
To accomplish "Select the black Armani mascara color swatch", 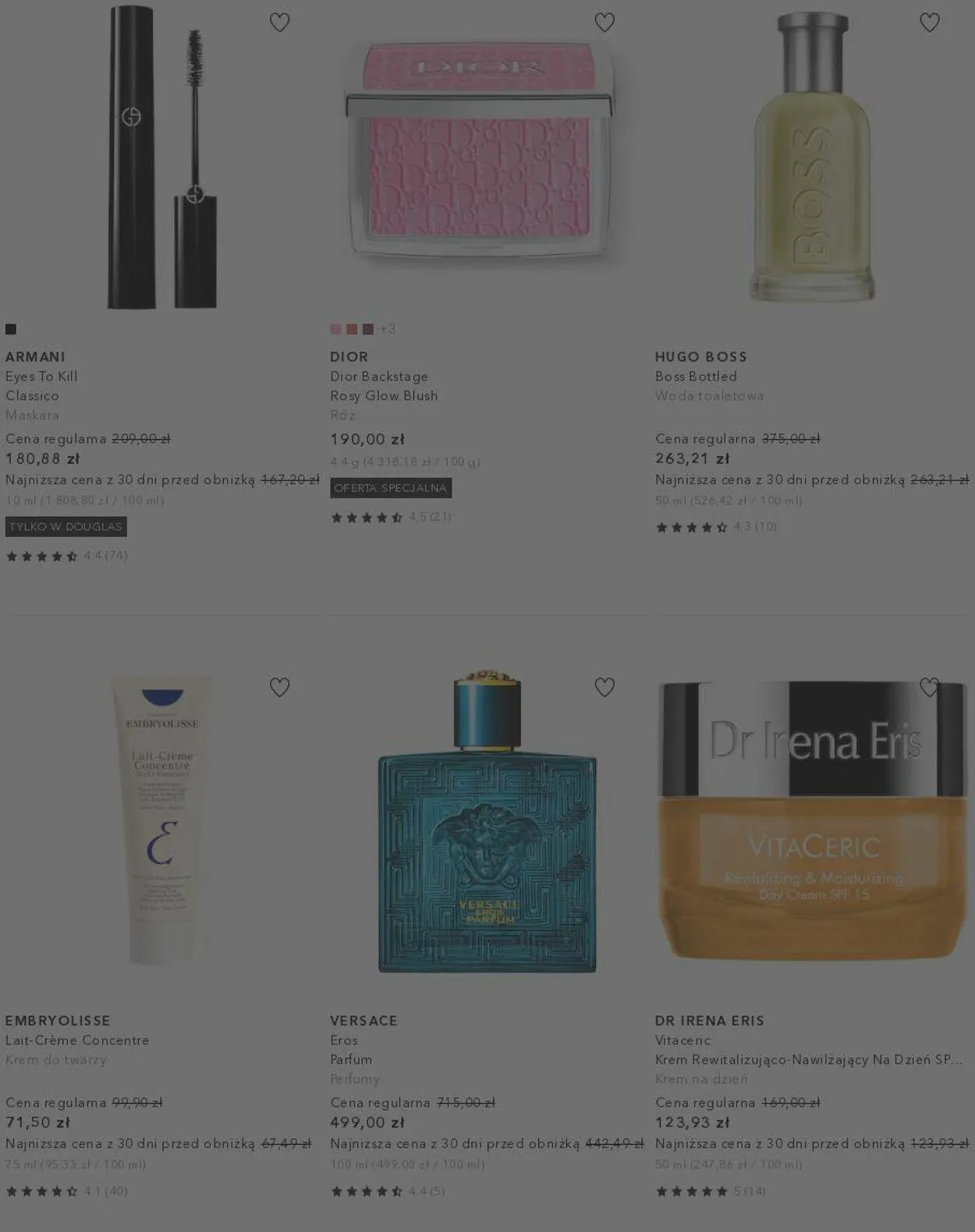I will point(11,329).
